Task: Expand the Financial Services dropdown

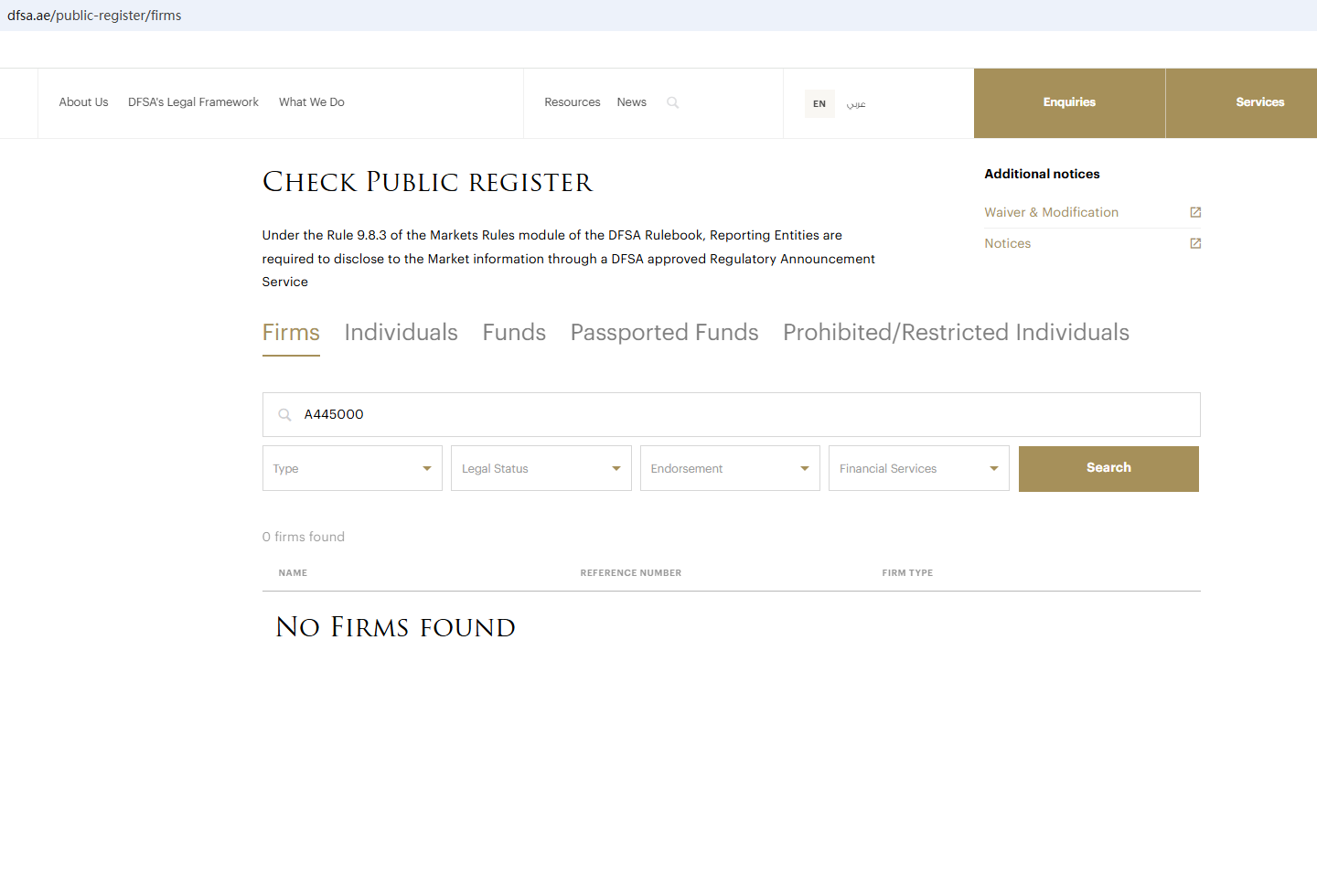Action: click(918, 468)
